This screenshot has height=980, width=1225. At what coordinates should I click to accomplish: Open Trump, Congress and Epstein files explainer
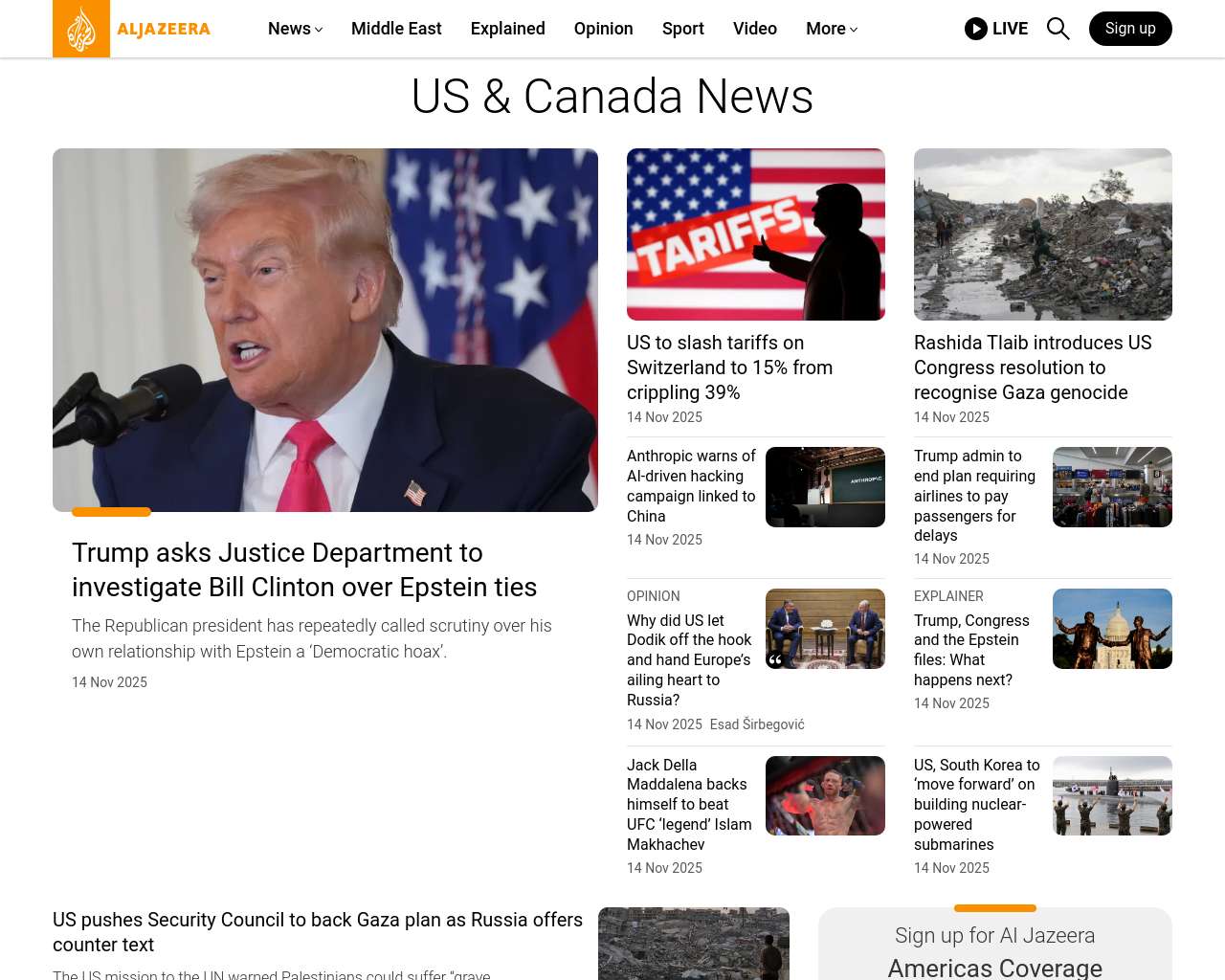click(x=971, y=650)
